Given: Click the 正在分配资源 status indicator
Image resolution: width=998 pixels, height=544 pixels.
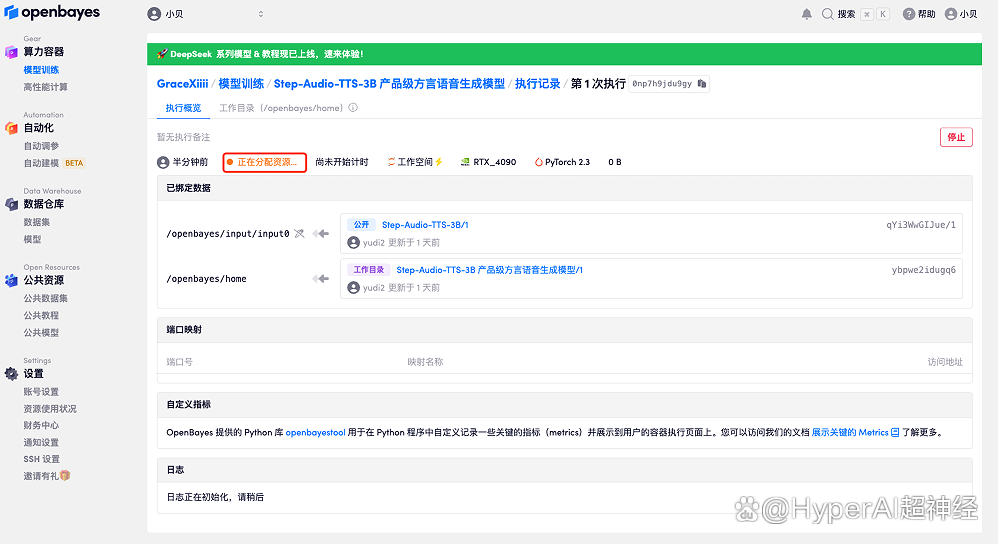Looking at the screenshot, I should click(x=265, y=162).
